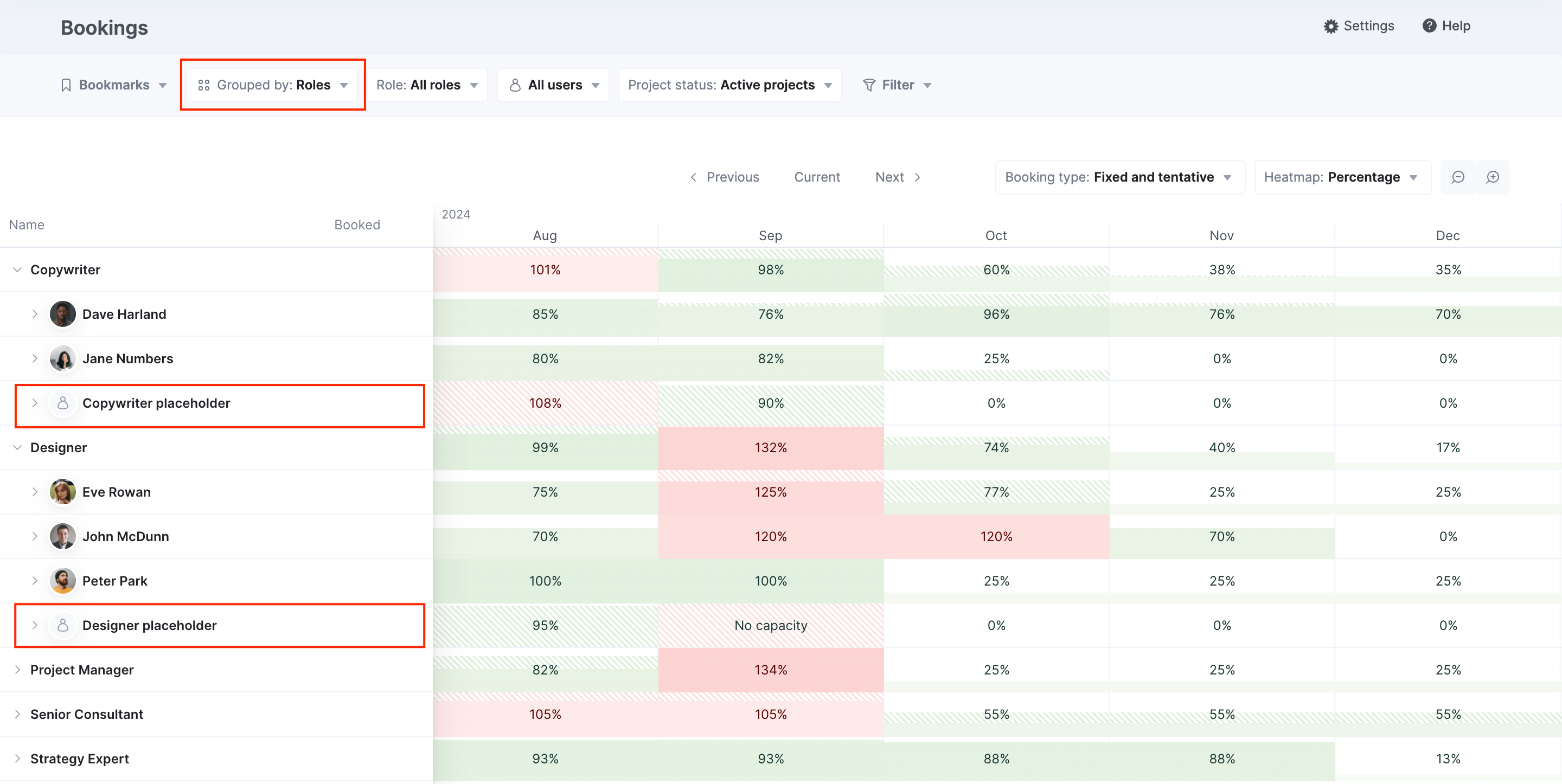The width and height of the screenshot is (1562, 784).
Task: Click the grid icon beside Grouped by
Action: [204, 85]
